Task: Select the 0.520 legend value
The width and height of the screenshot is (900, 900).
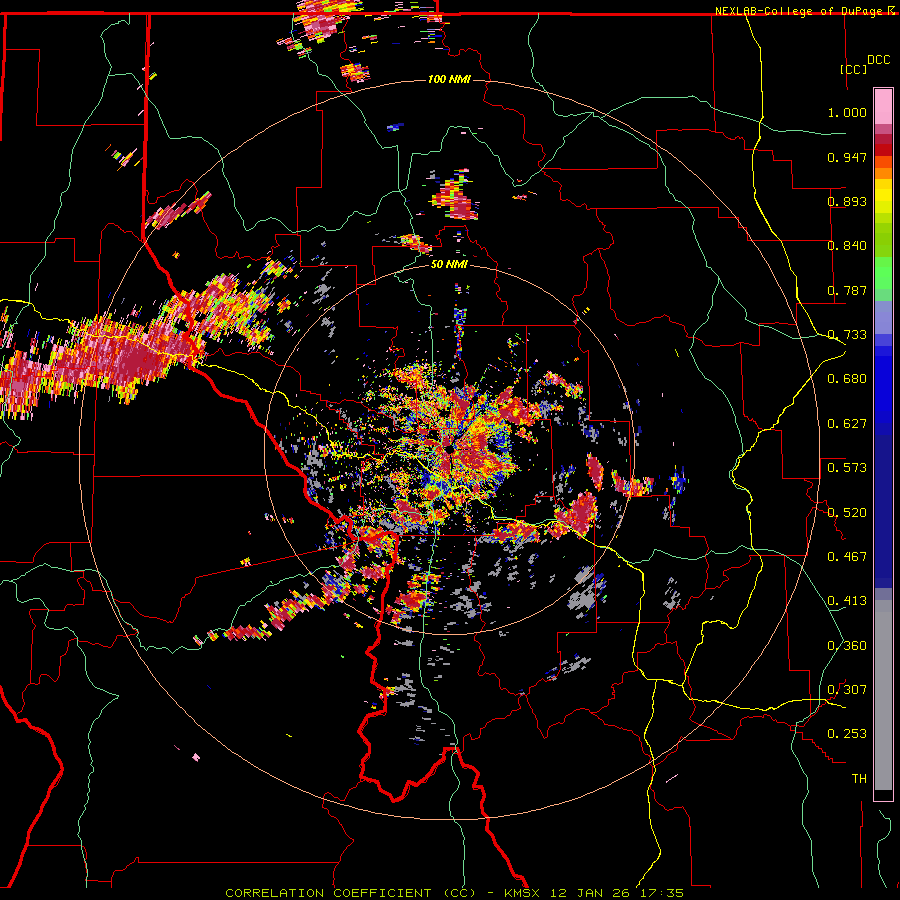Action: click(x=847, y=513)
